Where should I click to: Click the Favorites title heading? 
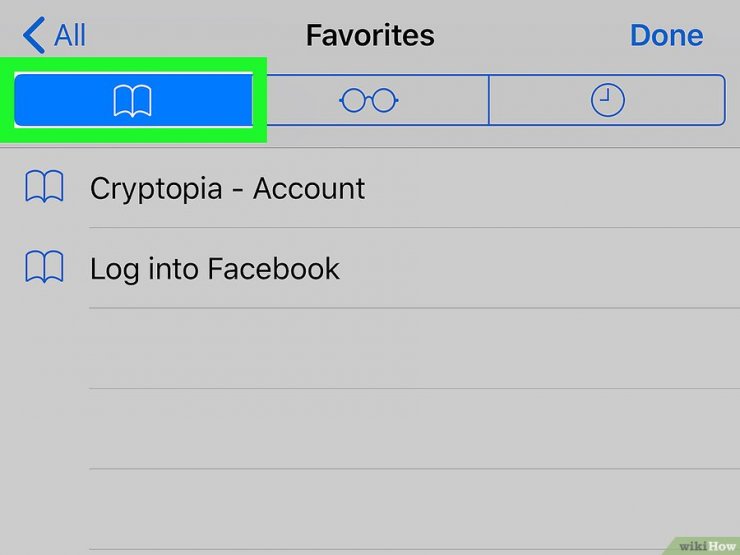pos(370,35)
